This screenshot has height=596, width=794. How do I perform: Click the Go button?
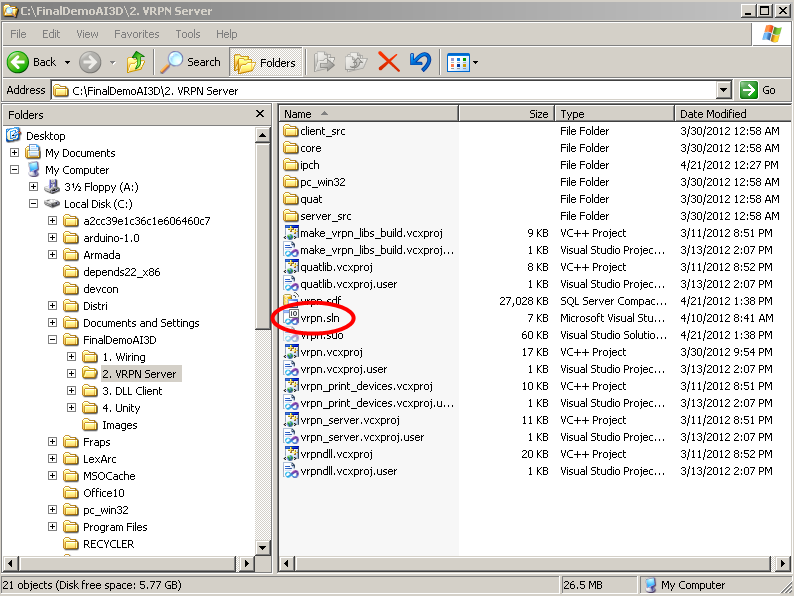[x=759, y=90]
